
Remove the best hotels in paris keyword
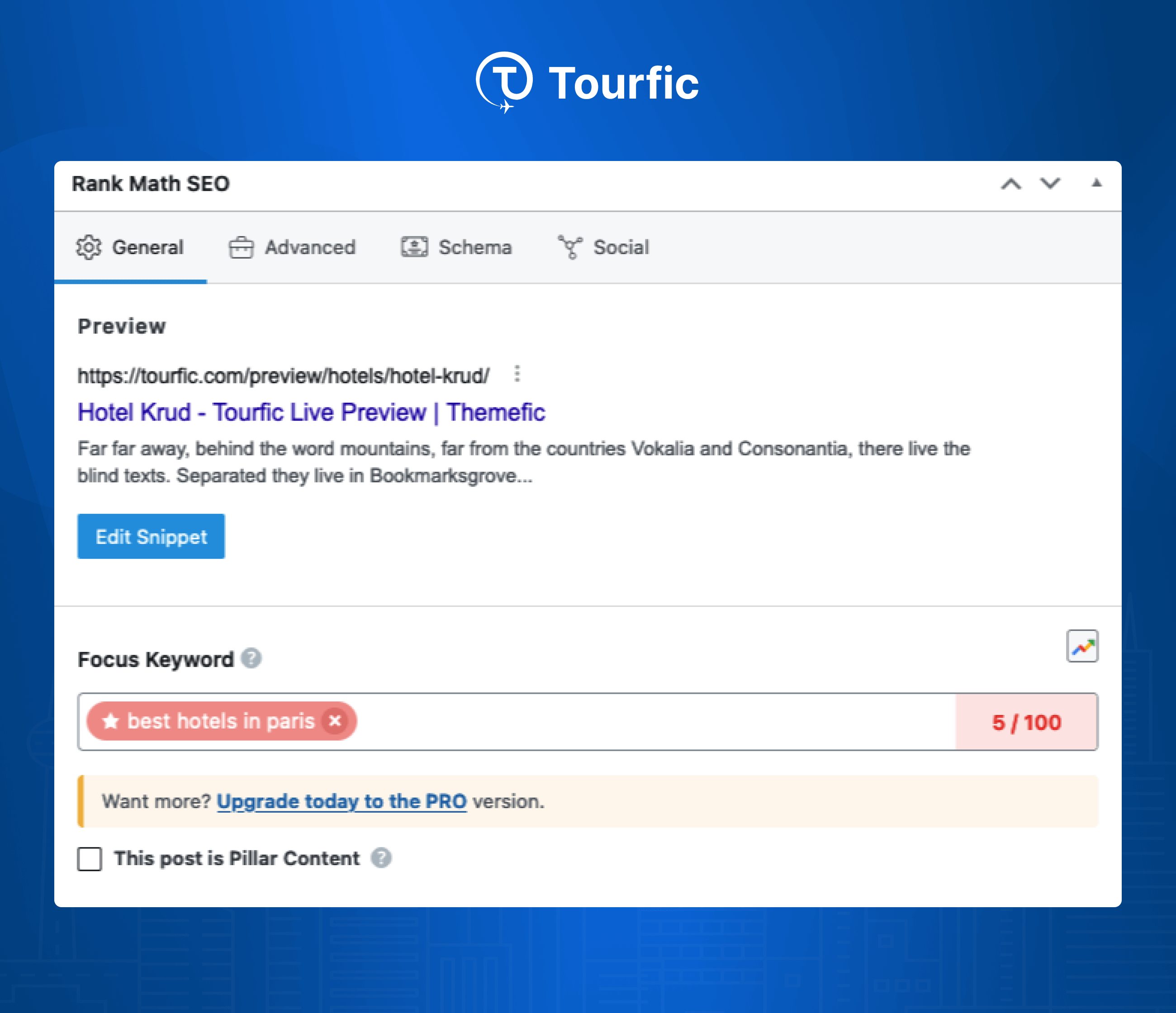335,721
